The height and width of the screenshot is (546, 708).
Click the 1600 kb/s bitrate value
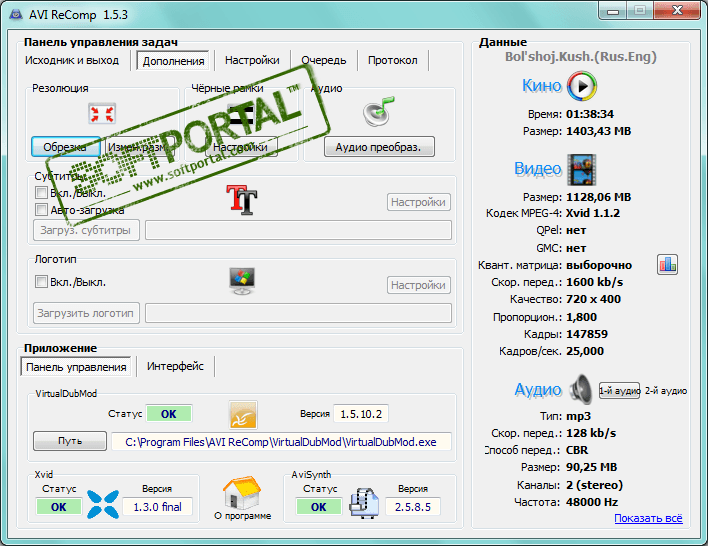tap(595, 282)
